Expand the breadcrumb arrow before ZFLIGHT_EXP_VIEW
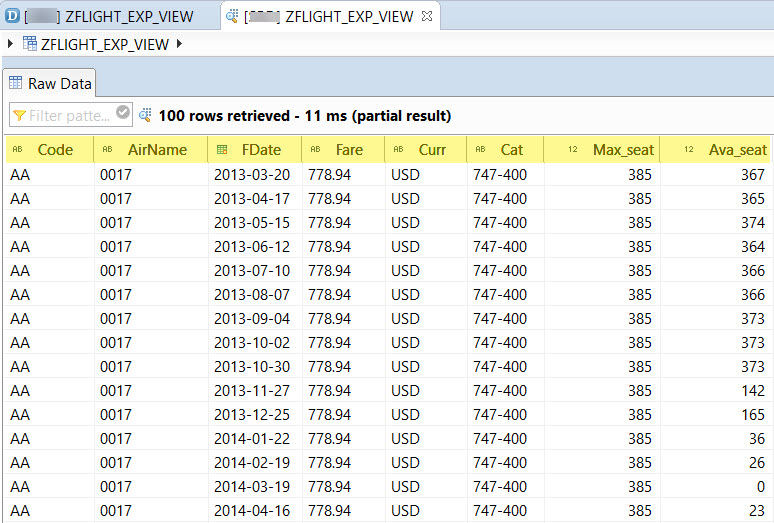The image size is (774, 523). pos(10,44)
